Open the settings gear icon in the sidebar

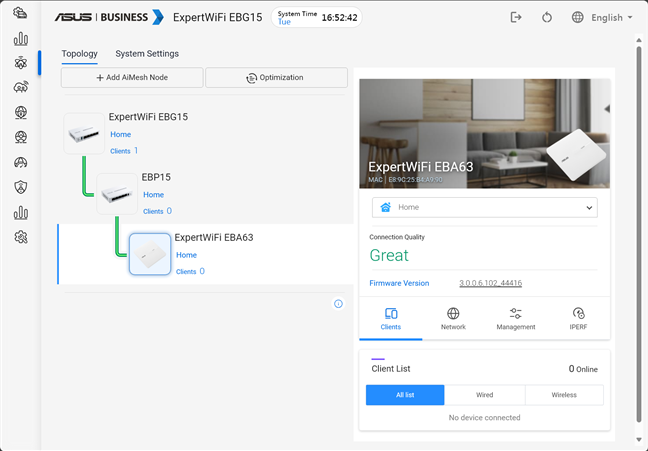21,237
